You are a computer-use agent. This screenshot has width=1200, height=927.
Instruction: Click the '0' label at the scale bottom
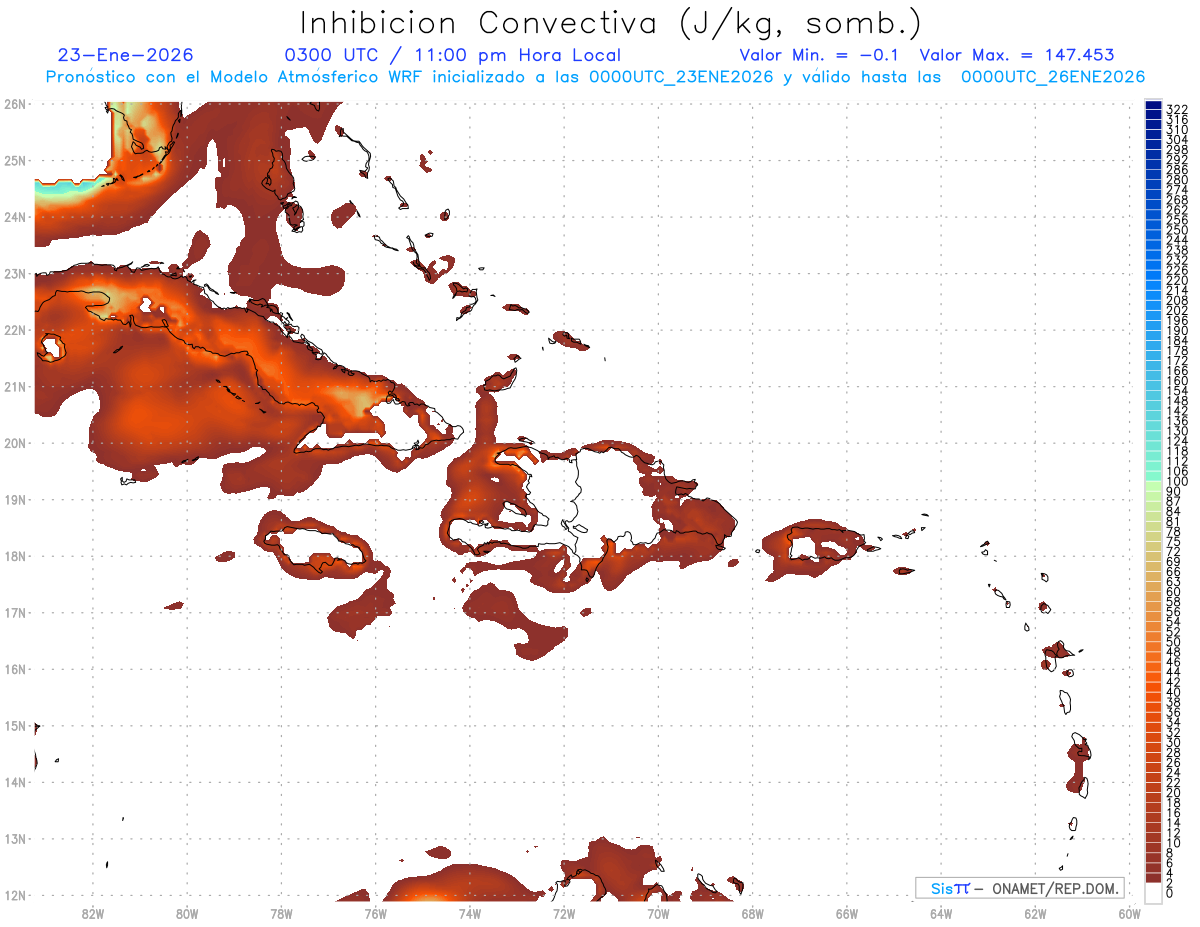[1170, 893]
